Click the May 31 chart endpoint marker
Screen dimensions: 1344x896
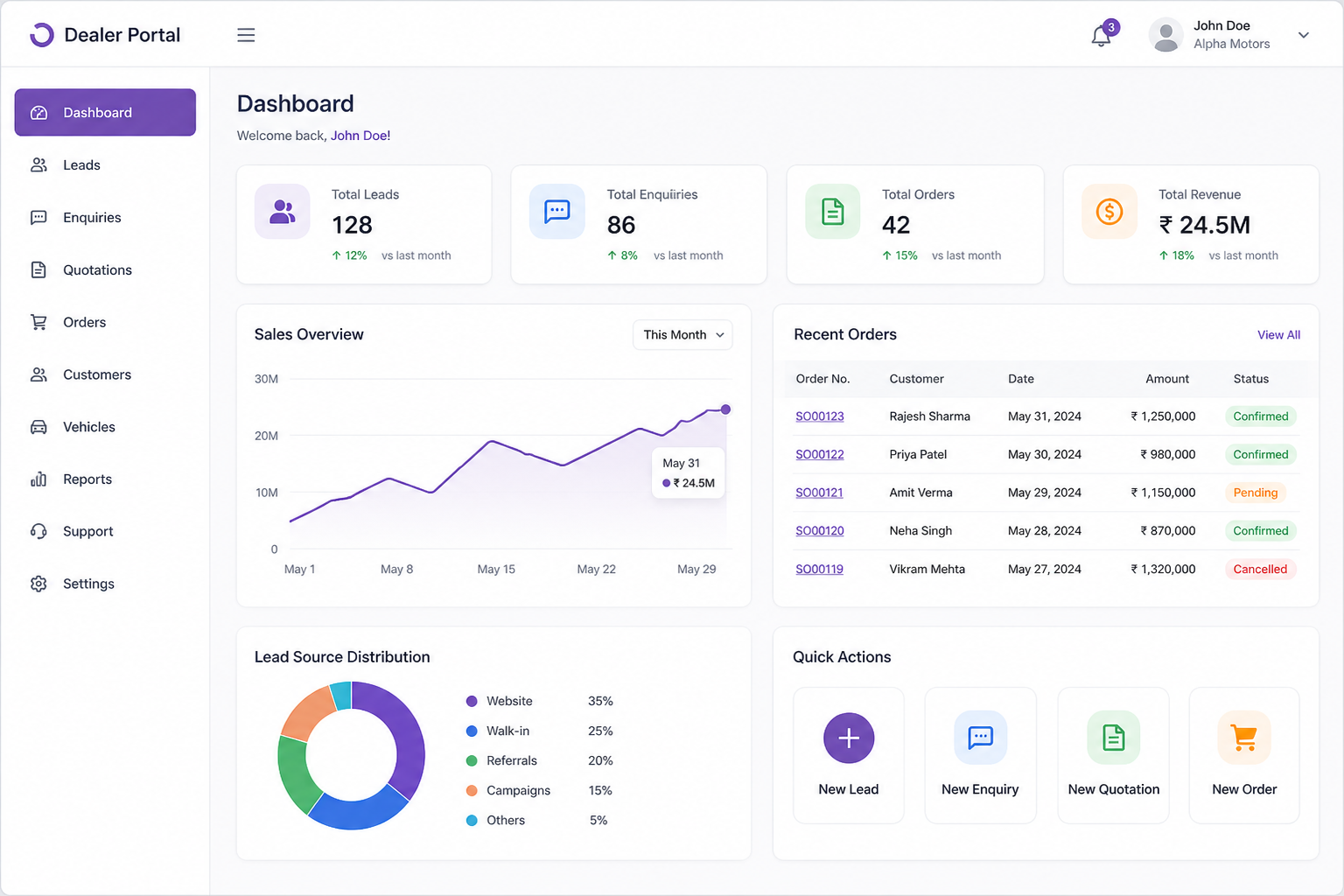click(725, 409)
